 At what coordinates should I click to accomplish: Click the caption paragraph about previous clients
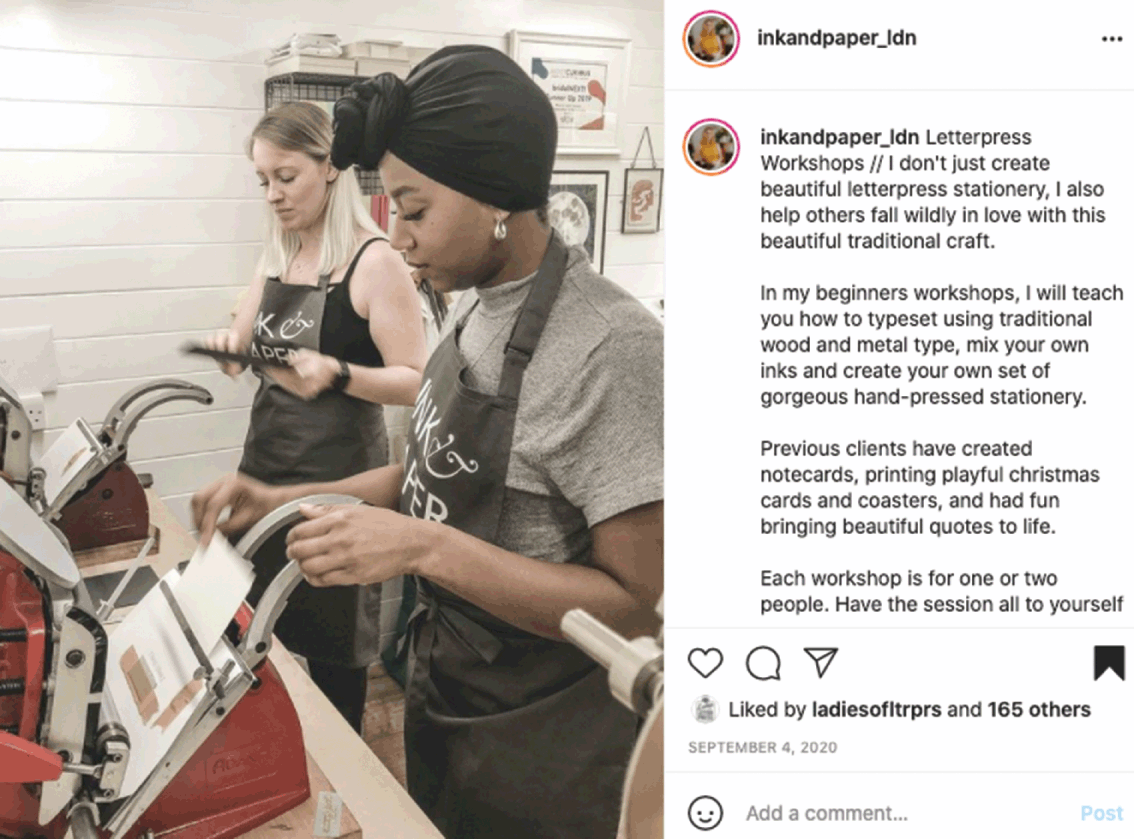click(930, 487)
